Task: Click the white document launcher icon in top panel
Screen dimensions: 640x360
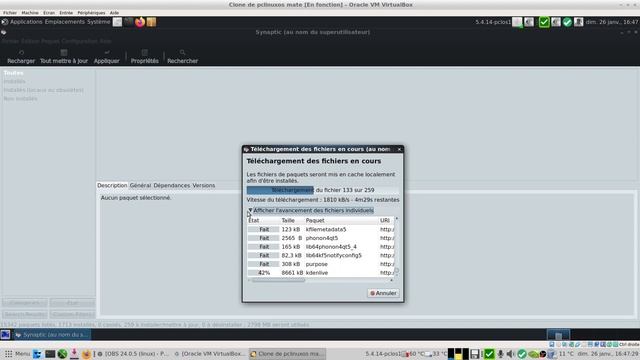Action: point(117,22)
